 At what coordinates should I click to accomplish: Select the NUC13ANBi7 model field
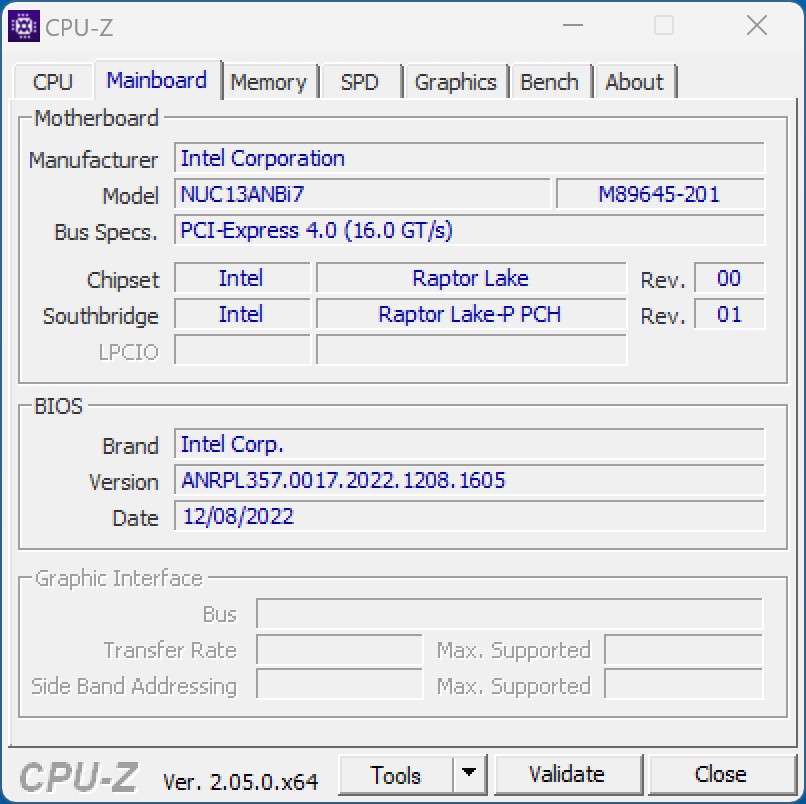[x=362, y=194]
